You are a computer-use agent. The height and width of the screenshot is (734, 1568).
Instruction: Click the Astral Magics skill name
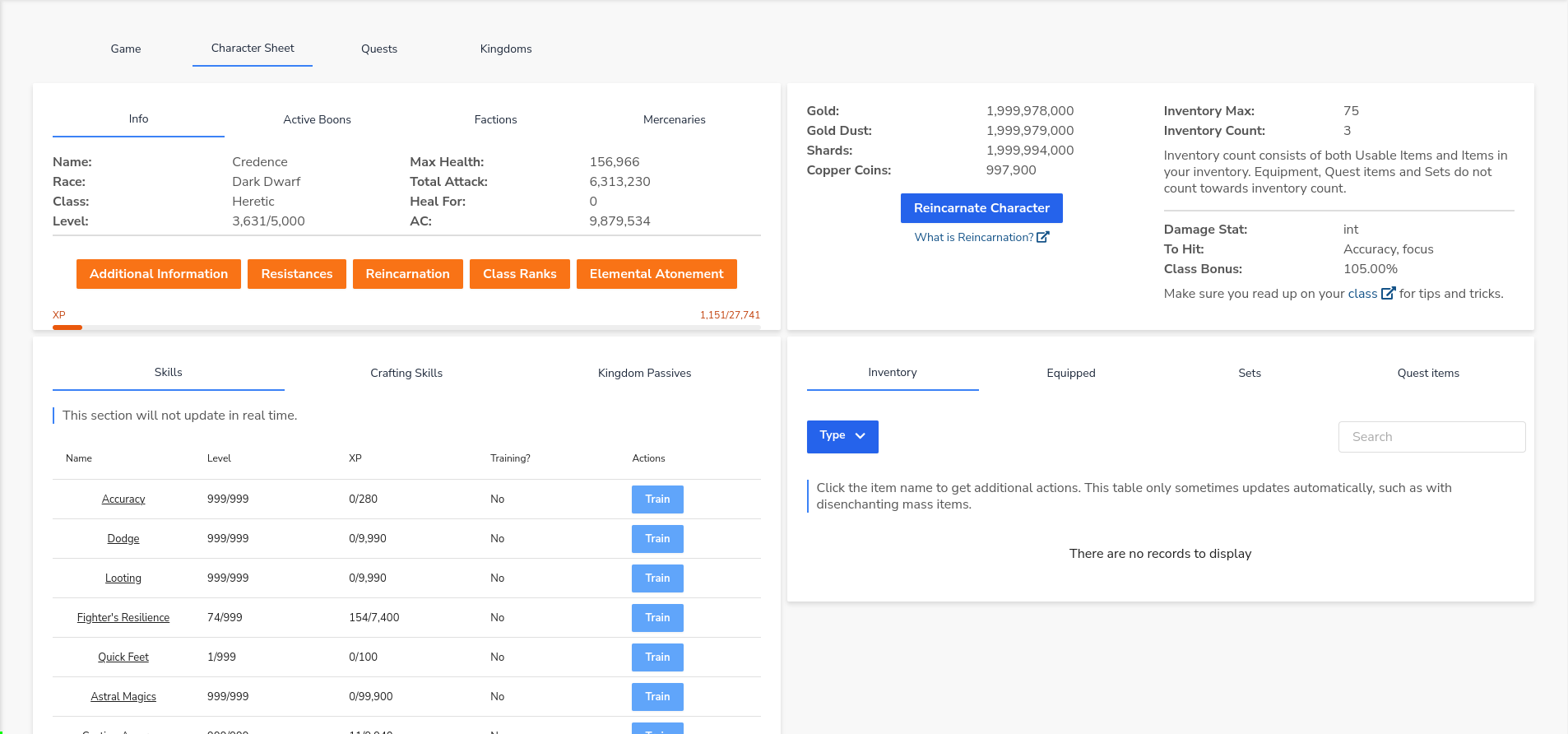pos(123,697)
